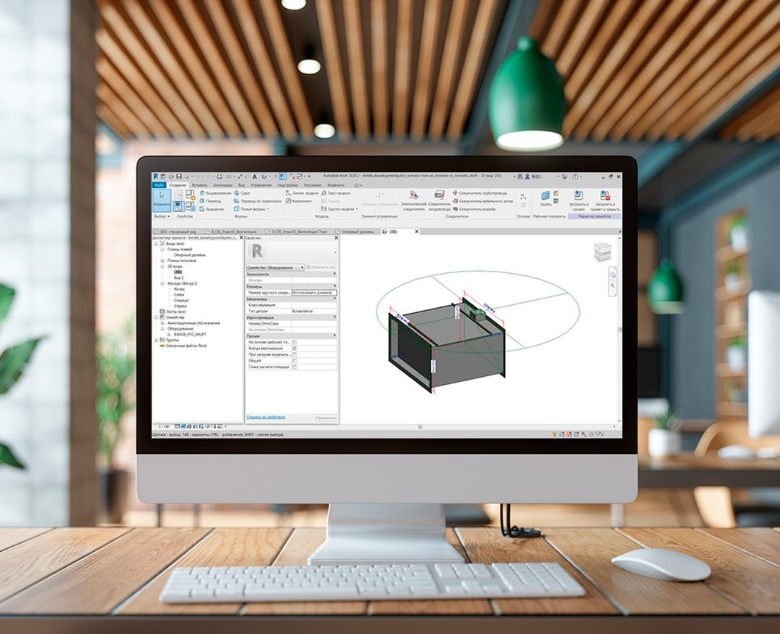Image resolution: width=780 pixels, height=634 pixels.
Task: Click the Использовать диаметр value field
Action: [x=313, y=292]
